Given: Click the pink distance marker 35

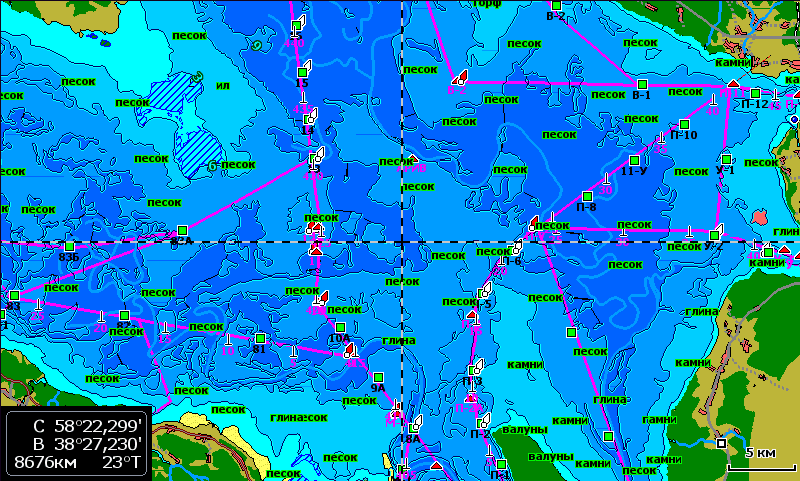Looking at the screenshot, I should pos(659,150).
